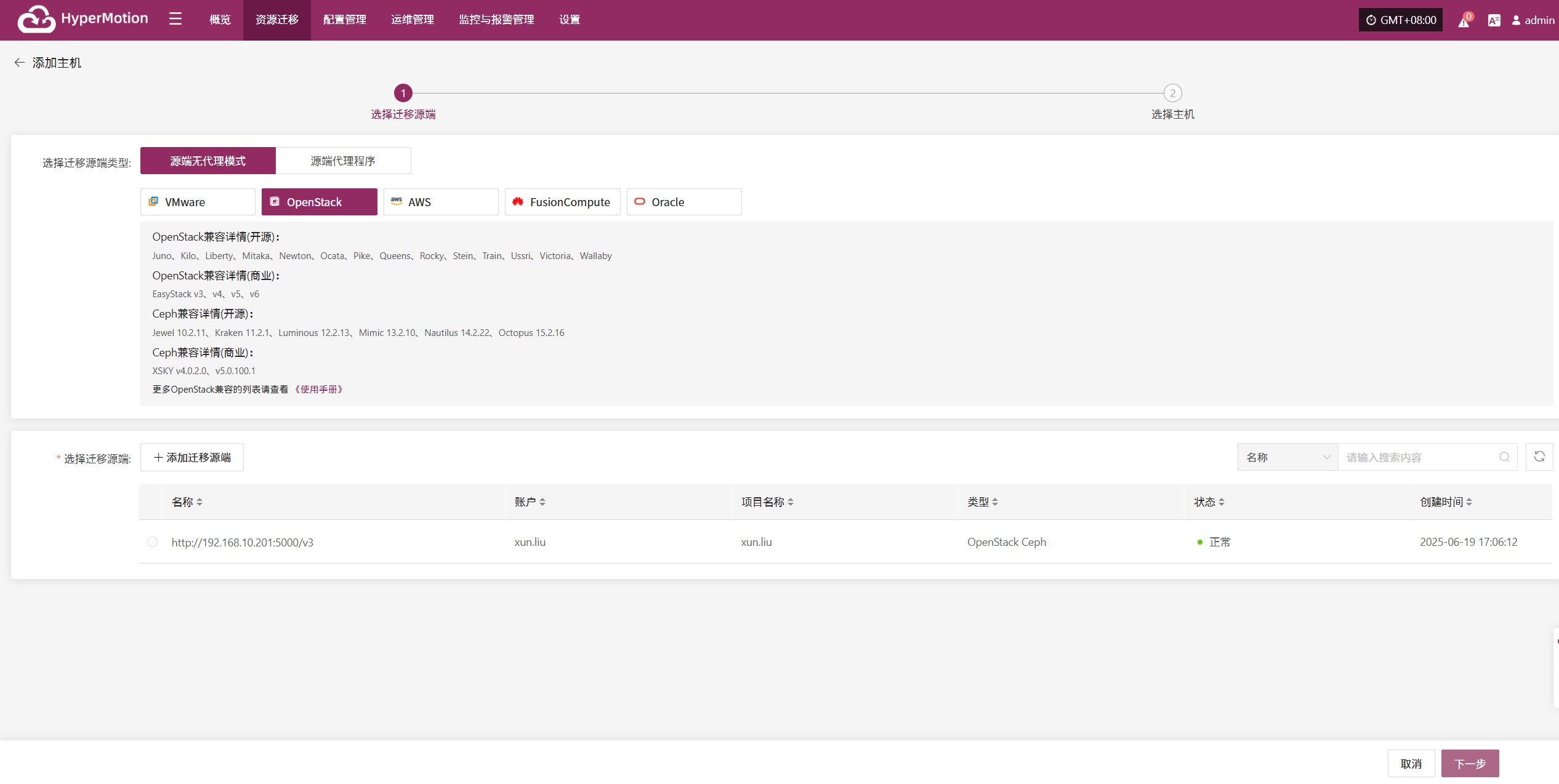Click the OpenStack Ceph type cell
Screen dimensions: 1559x784
[x=1007, y=542]
